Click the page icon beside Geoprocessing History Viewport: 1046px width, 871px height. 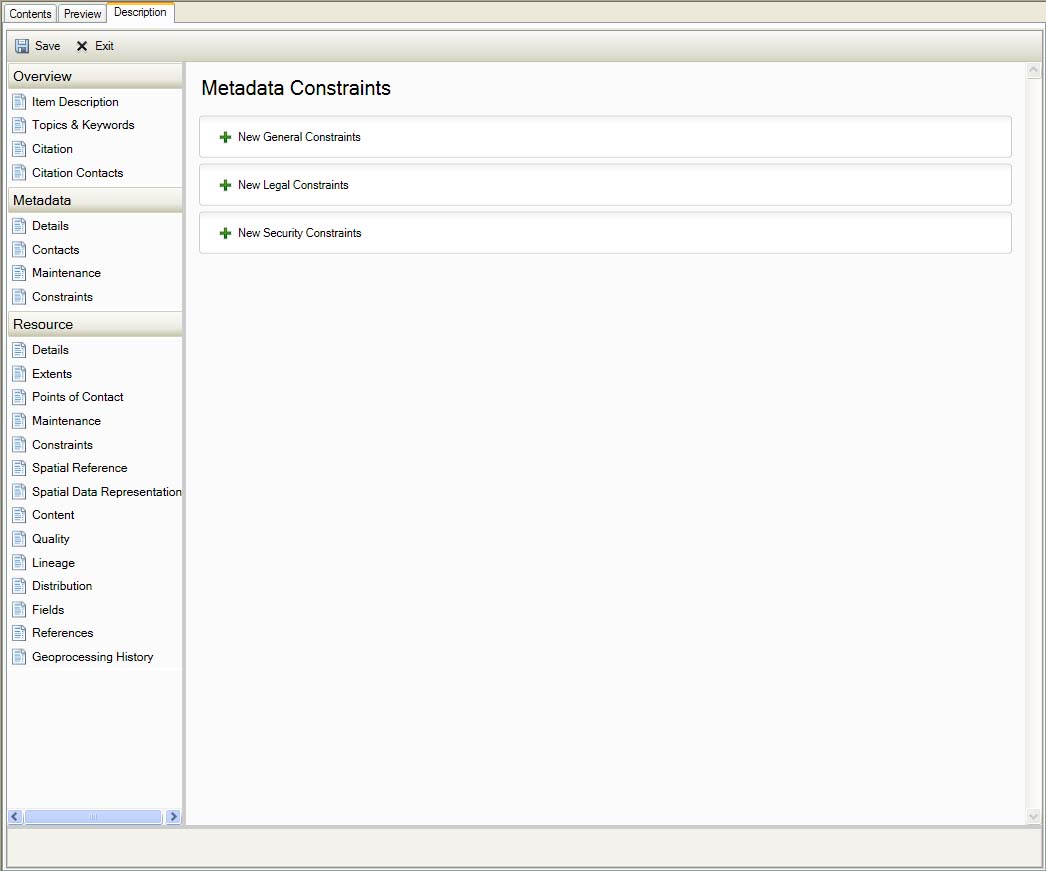pyautogui.click(x=19, y=657)
